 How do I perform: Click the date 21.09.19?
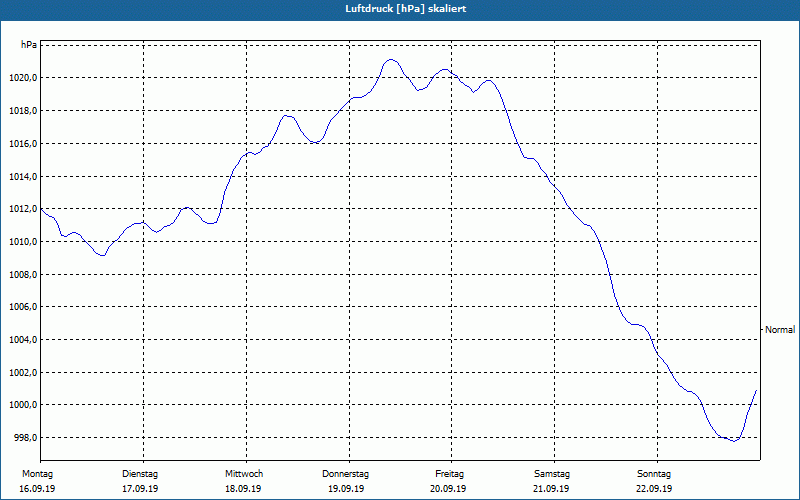coord(551,488)
